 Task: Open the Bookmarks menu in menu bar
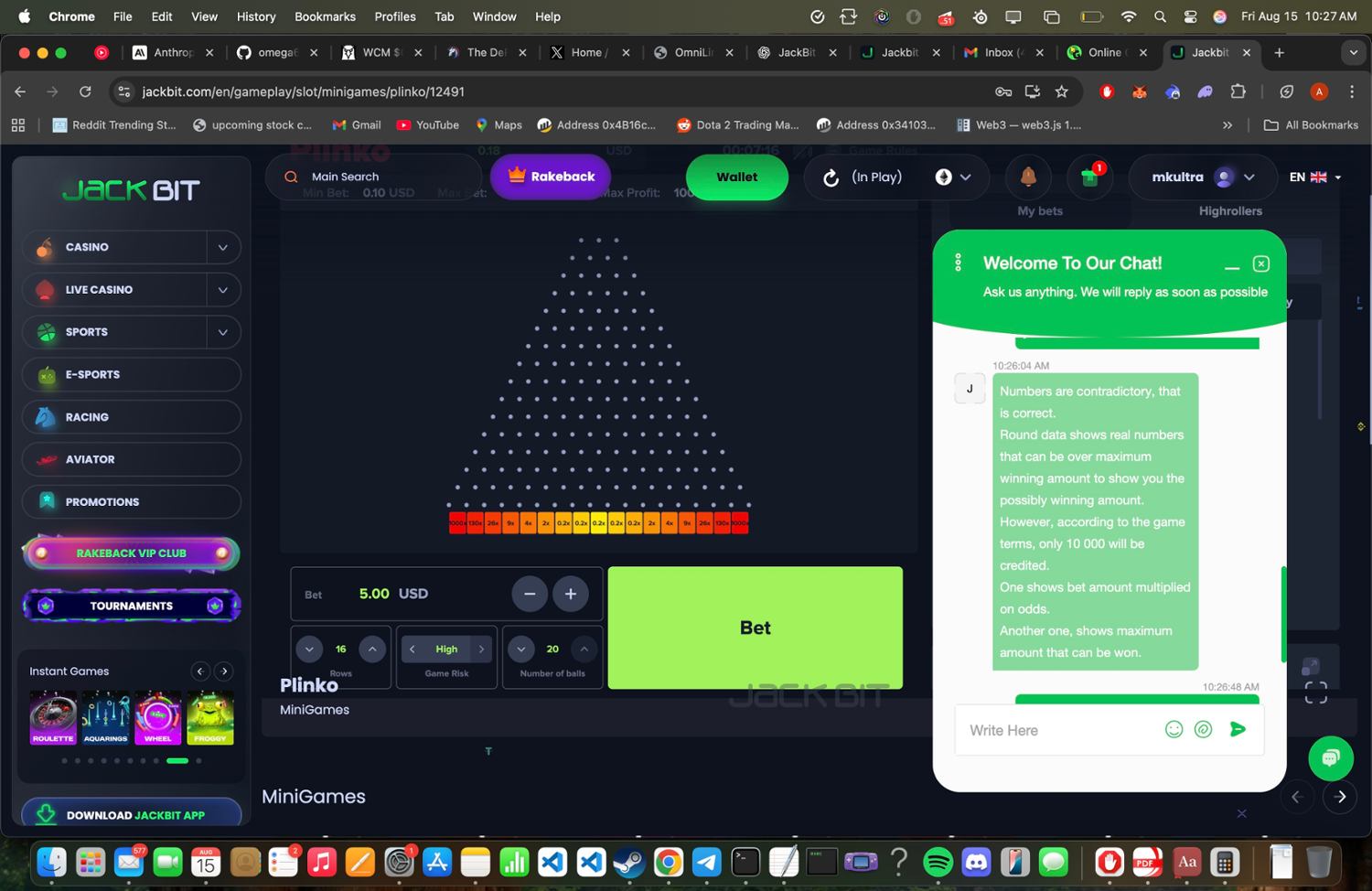pos(325,16)
